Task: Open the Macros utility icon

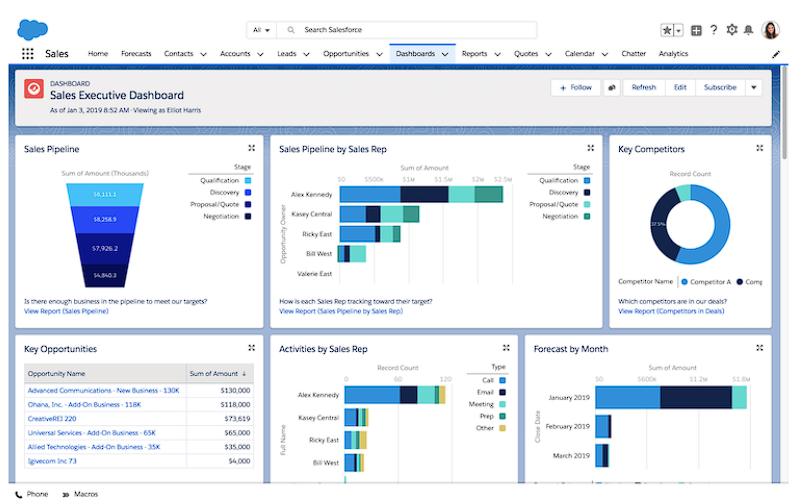Action: [66, 494]
